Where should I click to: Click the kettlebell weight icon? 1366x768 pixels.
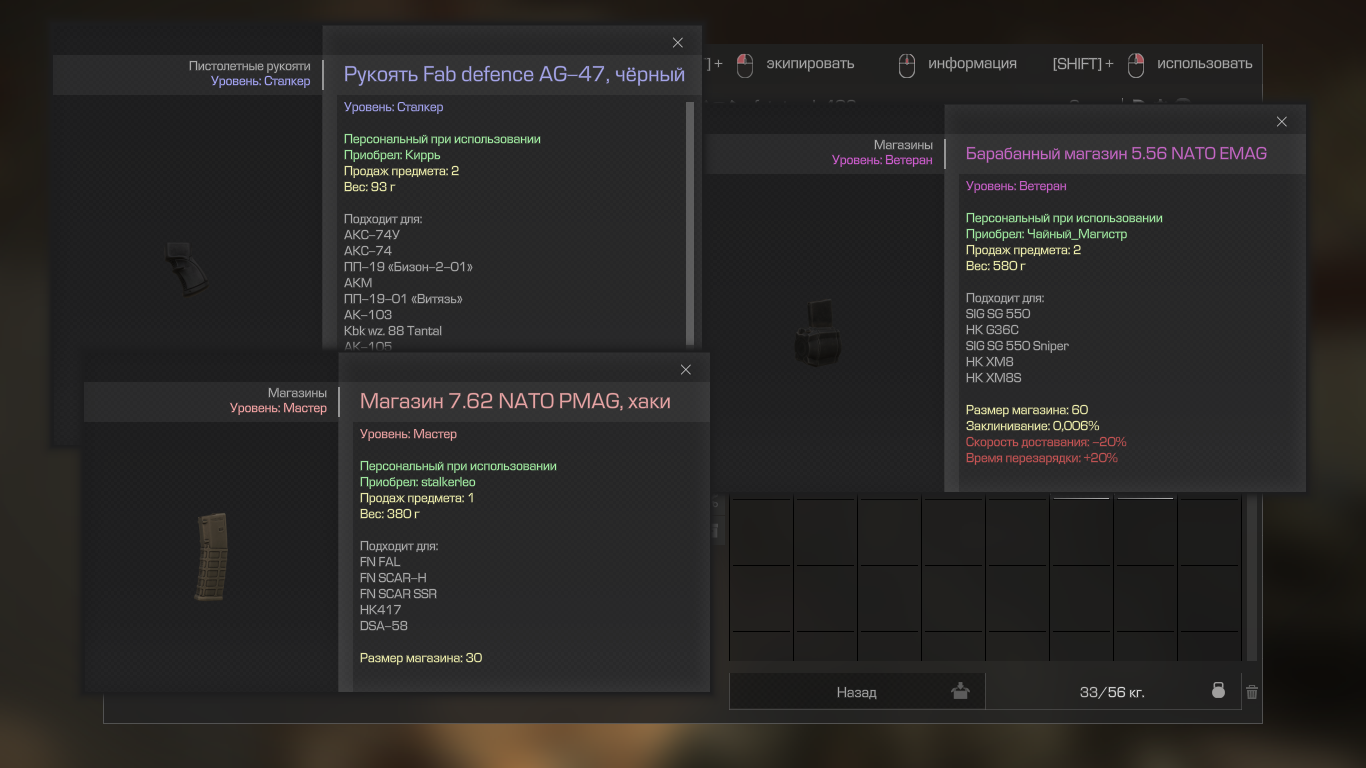(1218, 690)
